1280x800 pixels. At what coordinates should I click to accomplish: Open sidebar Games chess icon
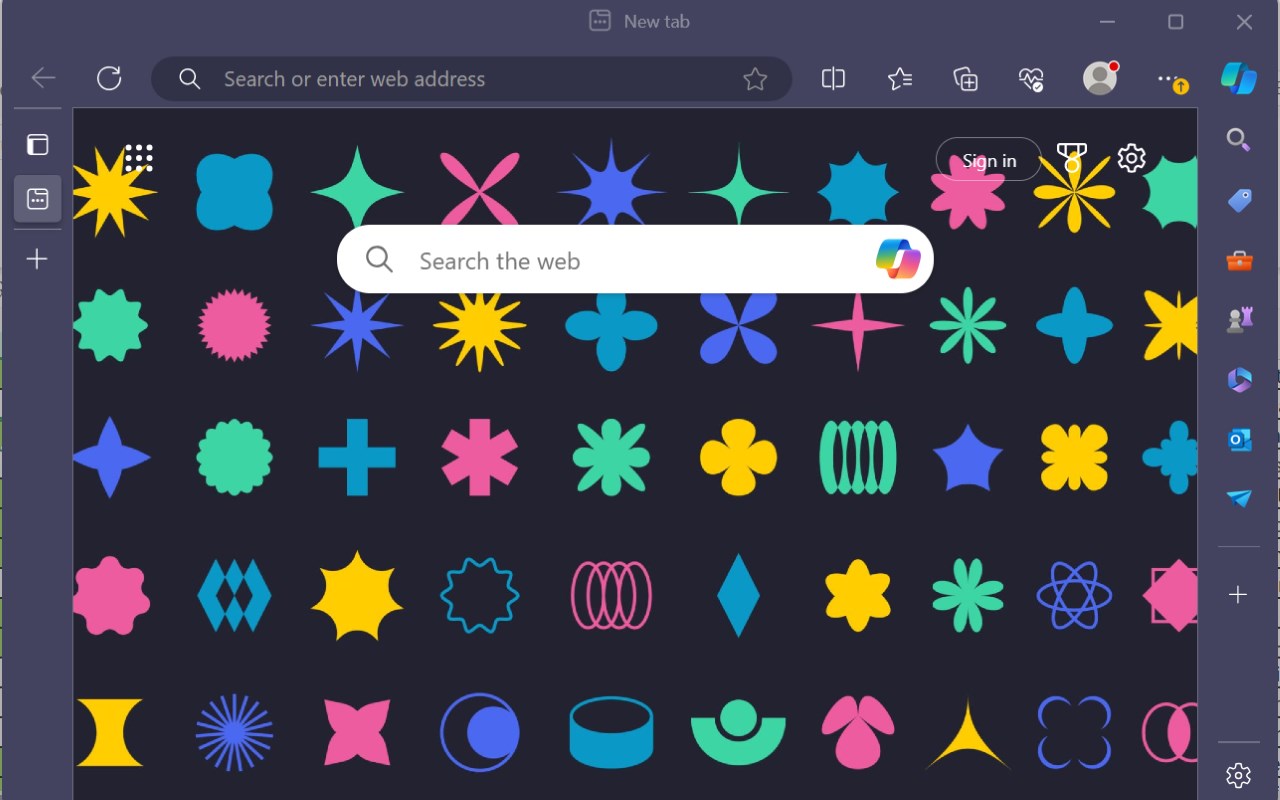click(1239, 320)
